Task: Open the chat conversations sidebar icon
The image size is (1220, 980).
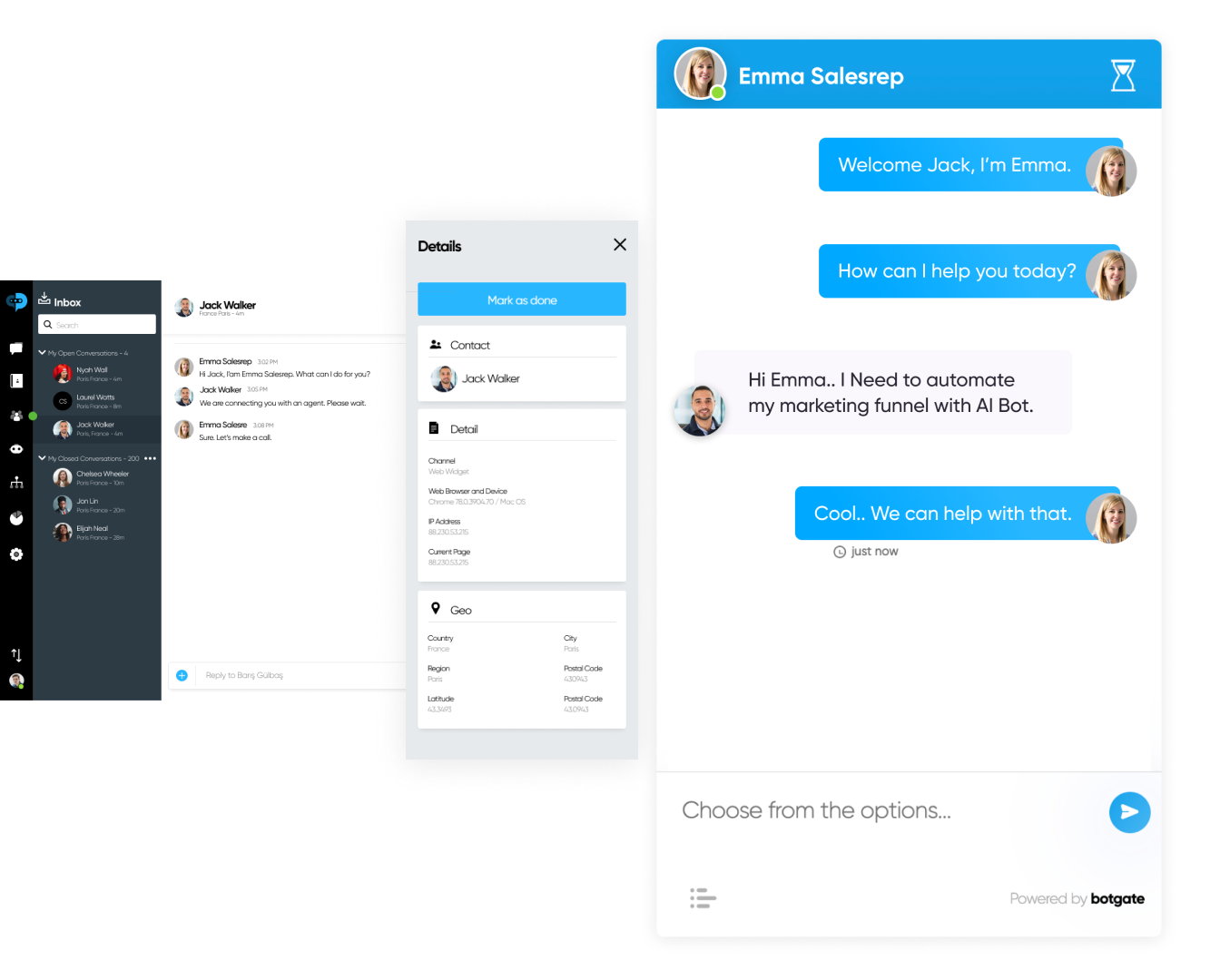Action: [16, 348]
